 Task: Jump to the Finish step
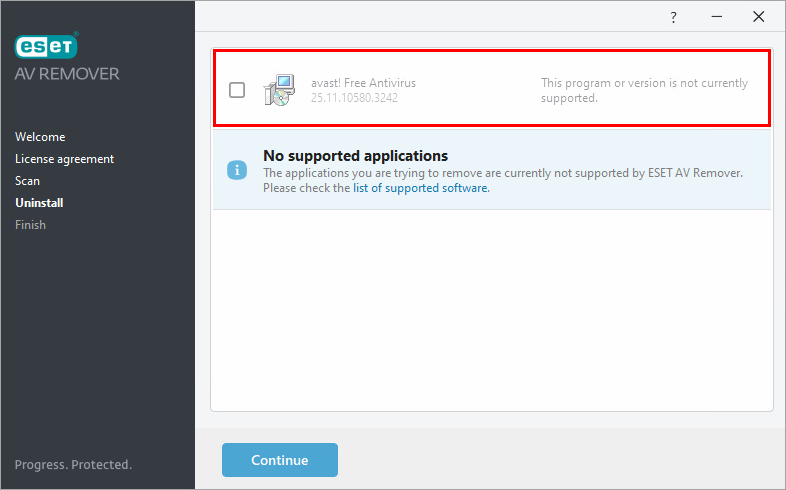pos(30,225)
